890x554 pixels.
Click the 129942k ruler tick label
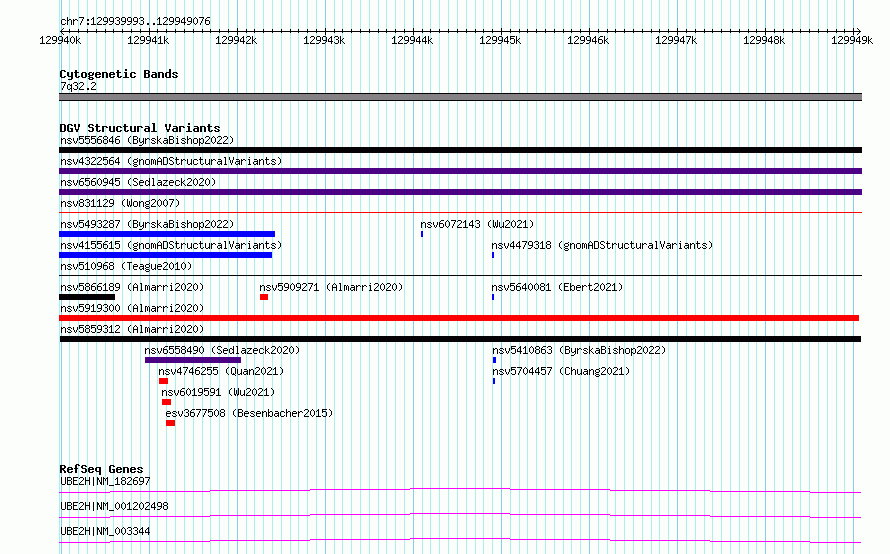pos(236,40)
